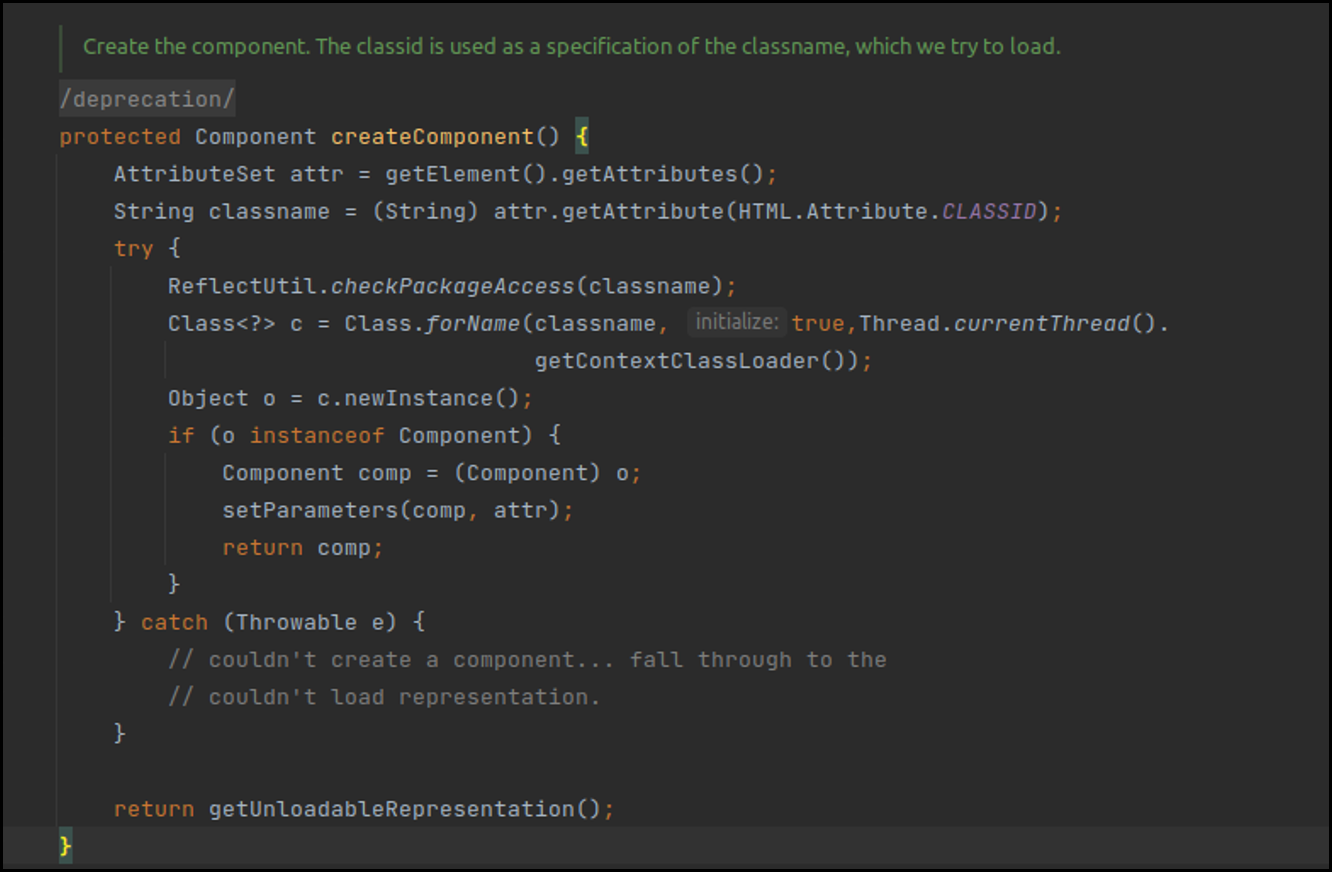Click the getAttributes() call
Screen dimensions: 1332x873
664,174
